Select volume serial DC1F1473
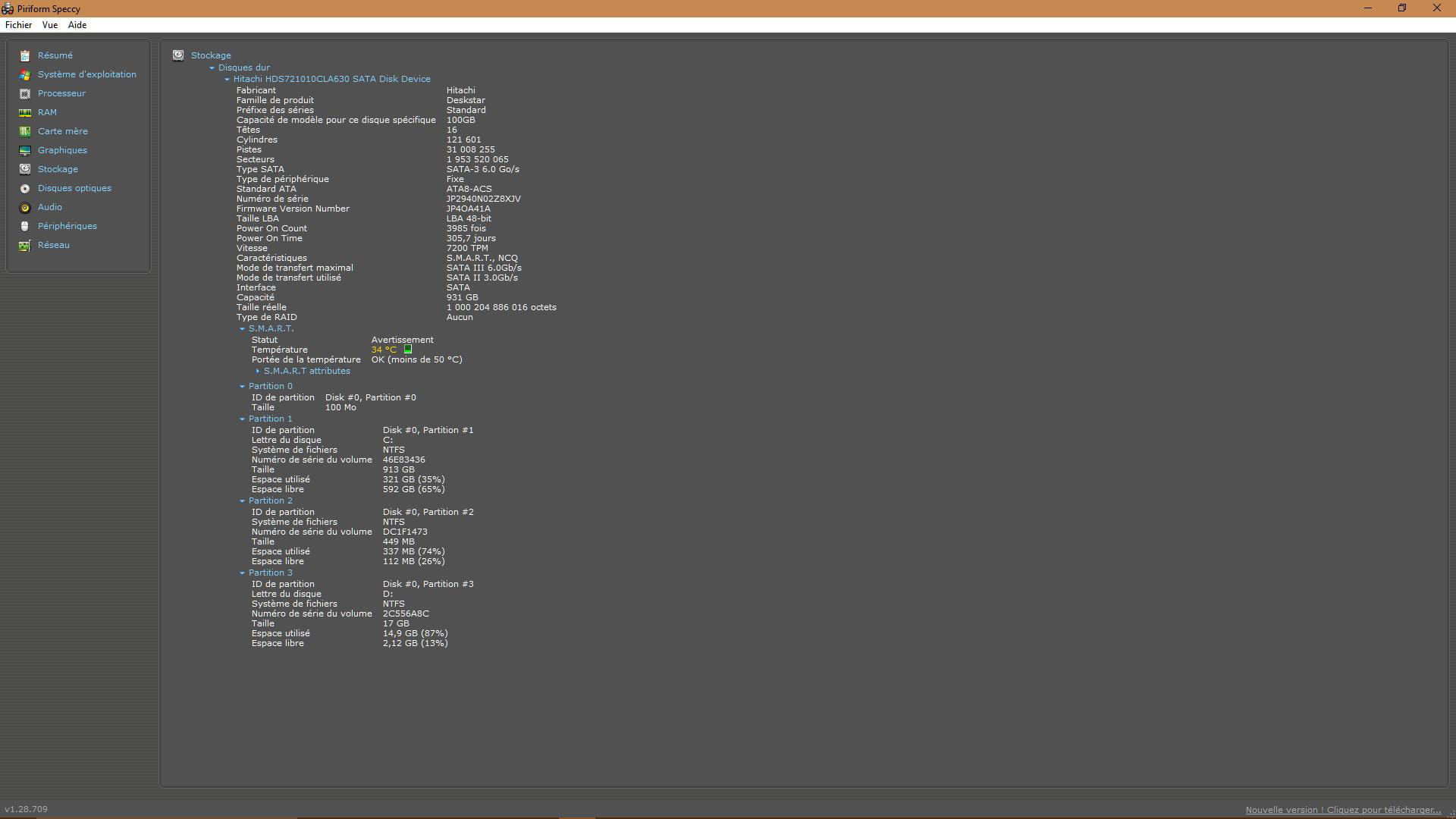The width and height of the screenshot is (1456, 819). point(405,532)
